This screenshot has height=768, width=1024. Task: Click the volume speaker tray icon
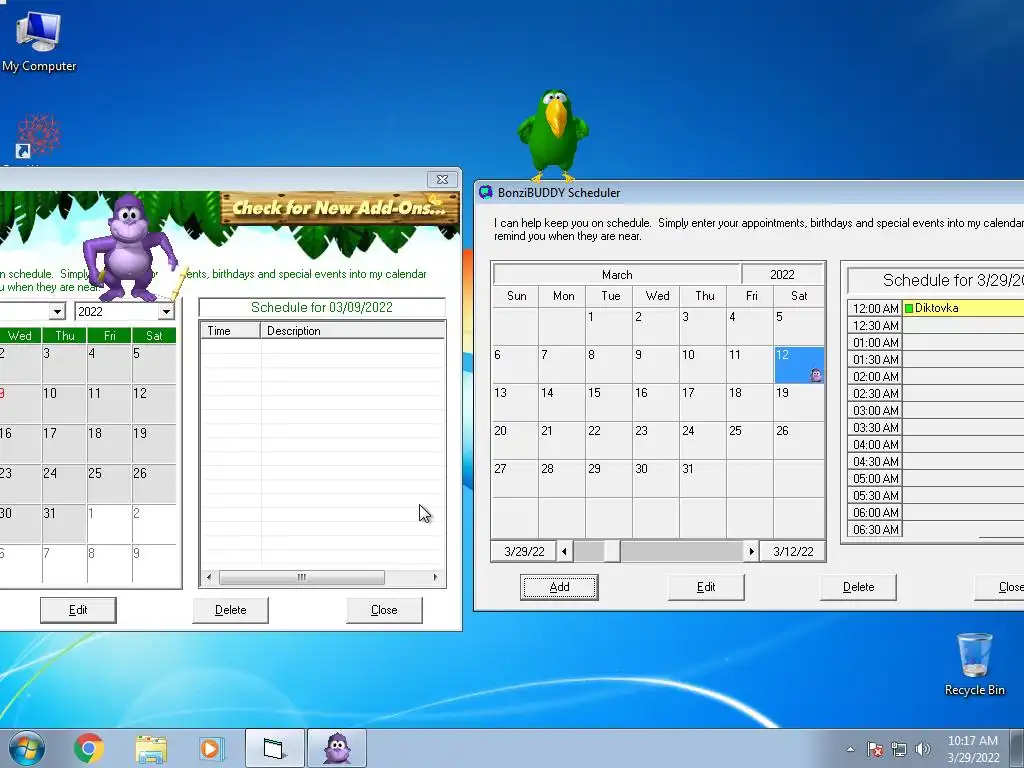pyautogui.click(x=923, y=749)
